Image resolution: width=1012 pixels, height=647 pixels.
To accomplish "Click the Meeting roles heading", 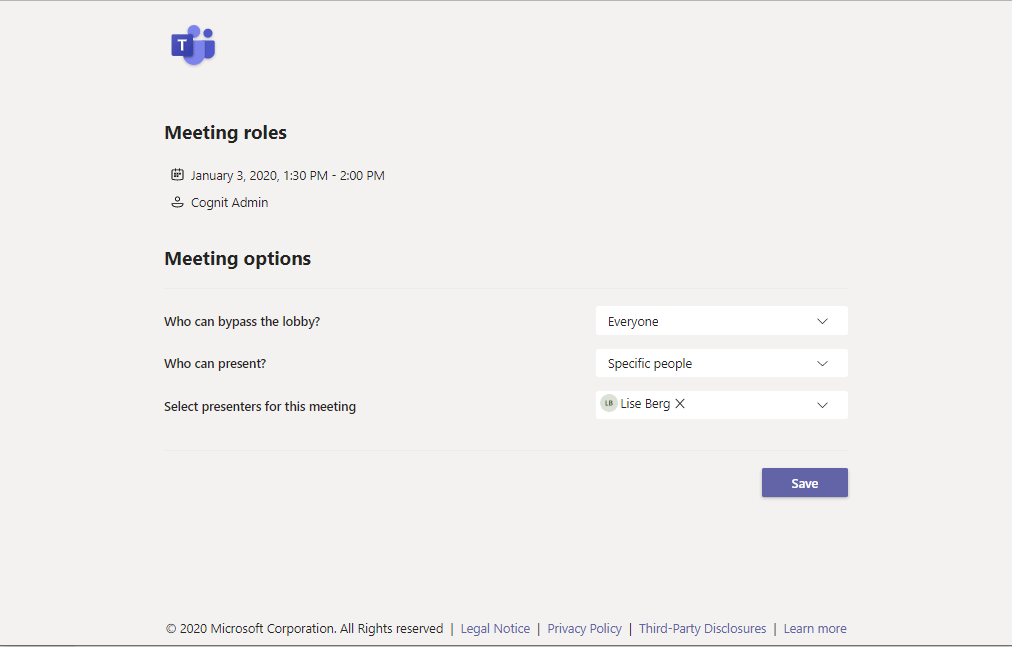I will 225,133.
